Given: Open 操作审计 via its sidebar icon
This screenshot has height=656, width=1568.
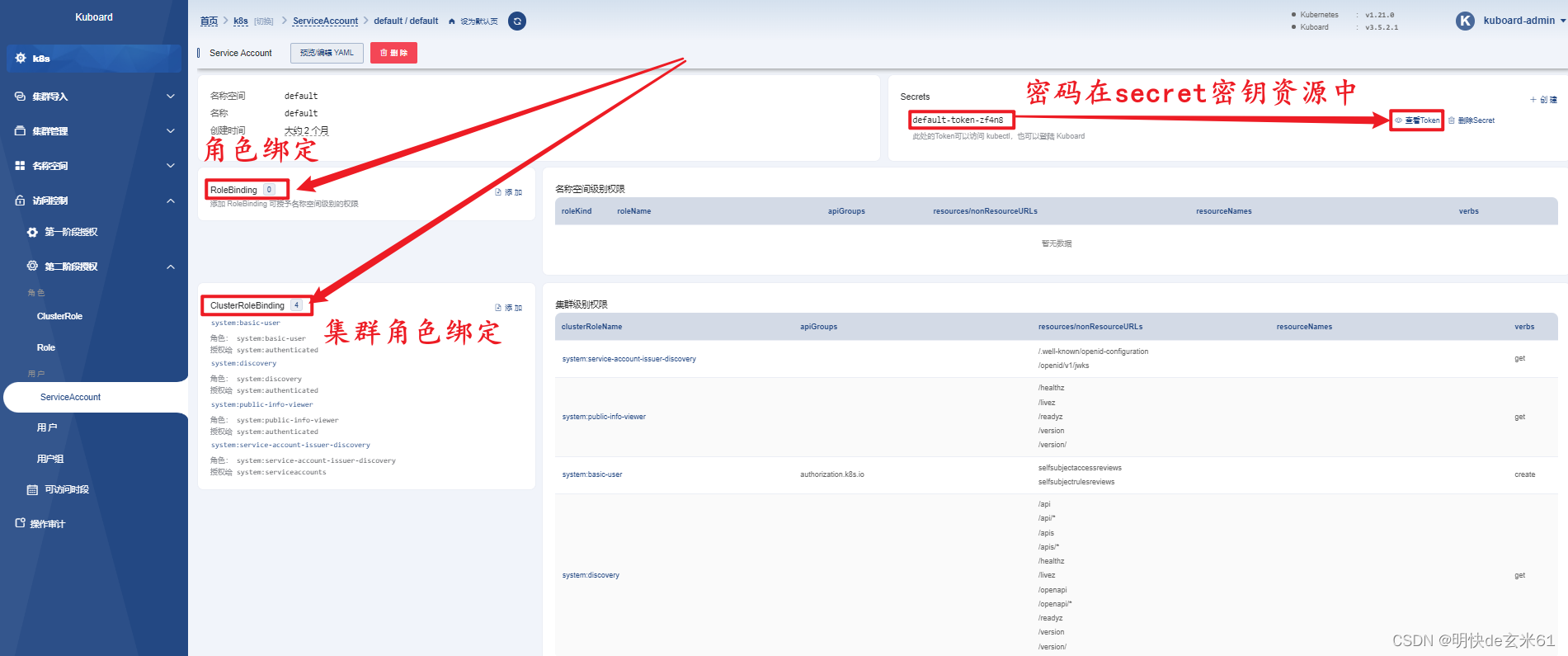Looking at the screenshot, I should 20,523.
